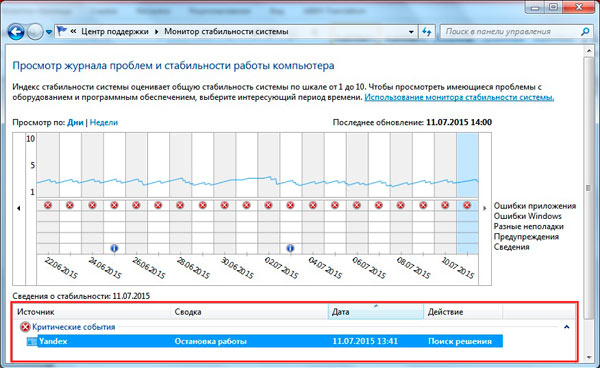Click the red icon beside Критические события

coord(25,327)
